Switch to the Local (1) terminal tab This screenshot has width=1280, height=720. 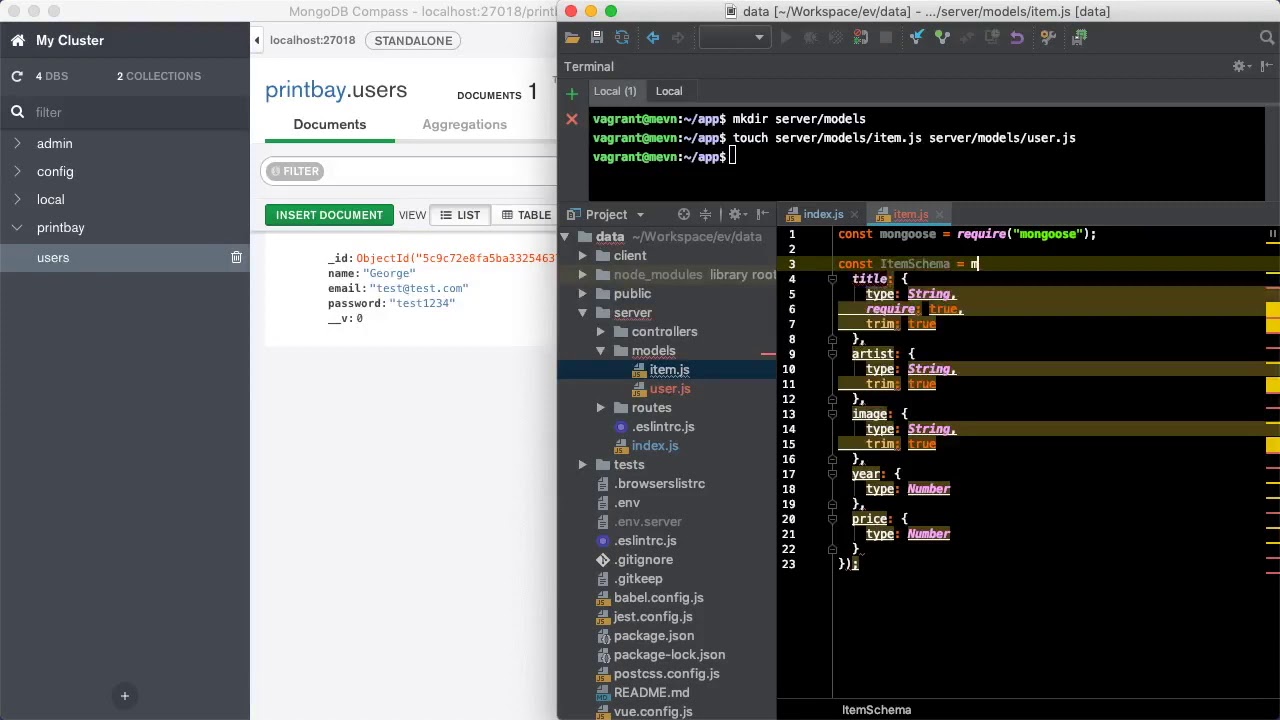click(x=615, y=91)
